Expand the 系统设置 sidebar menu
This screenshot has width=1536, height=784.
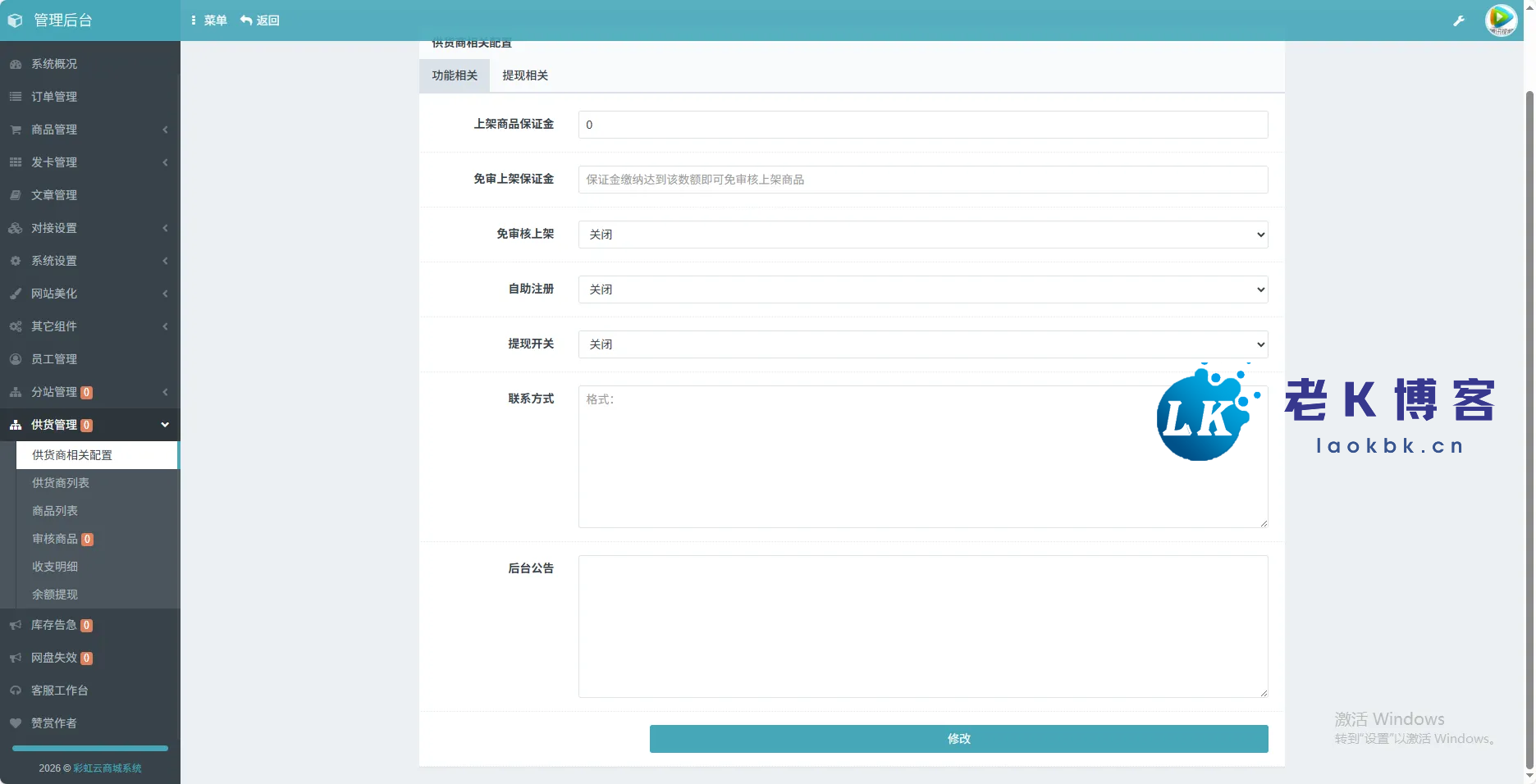(89, 261)
